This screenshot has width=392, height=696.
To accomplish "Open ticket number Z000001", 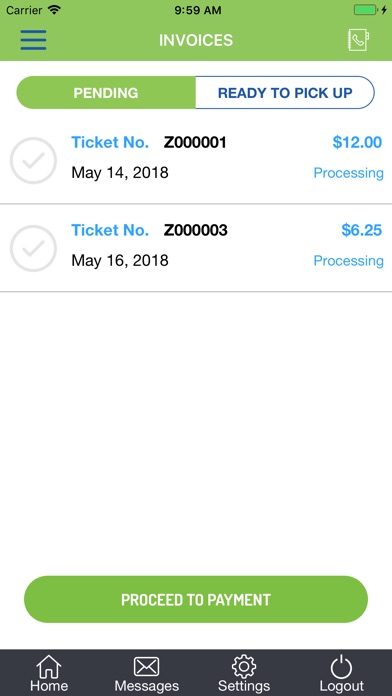I will (195, 142).
